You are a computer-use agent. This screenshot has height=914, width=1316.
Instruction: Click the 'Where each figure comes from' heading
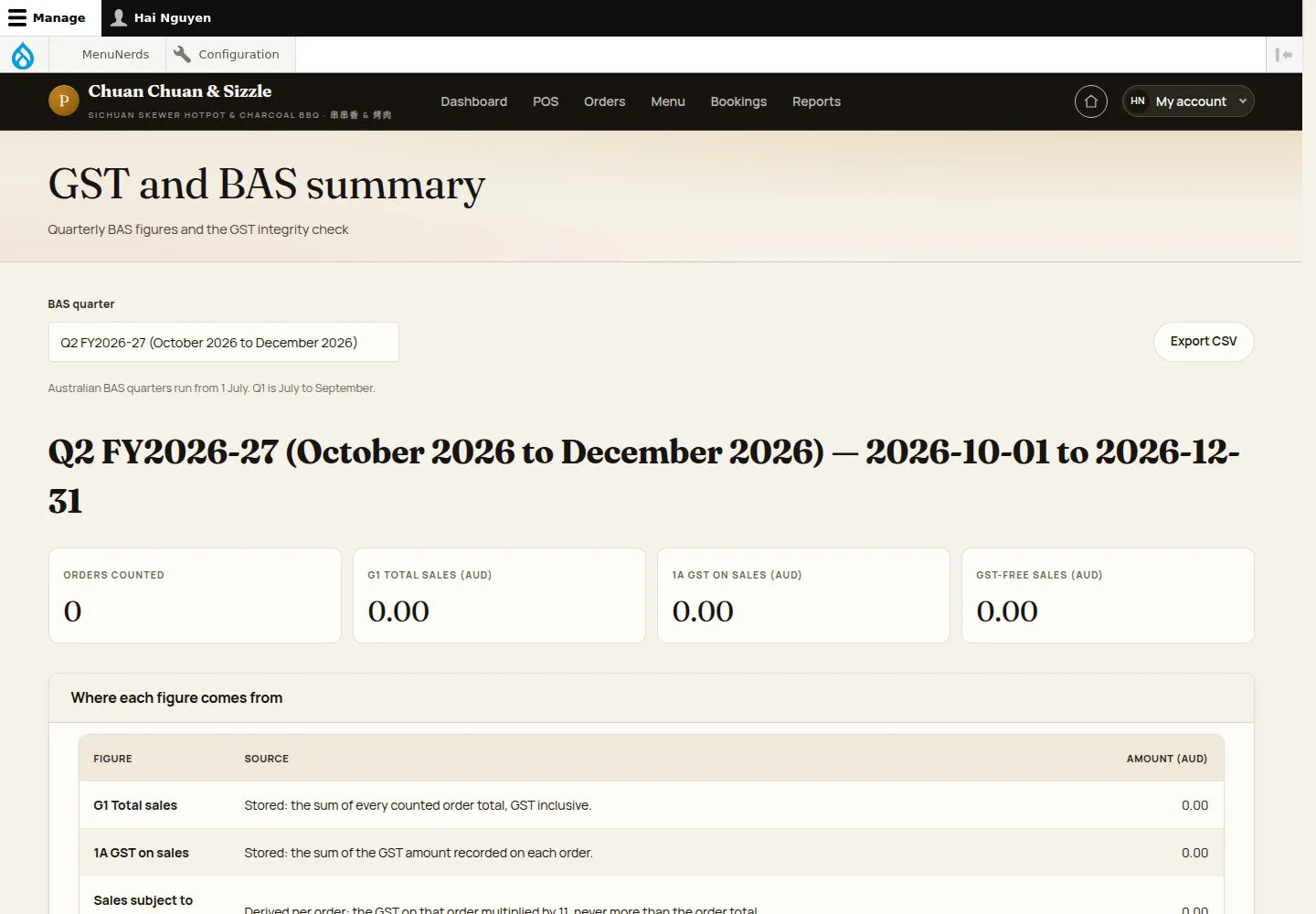pos(176,698)
